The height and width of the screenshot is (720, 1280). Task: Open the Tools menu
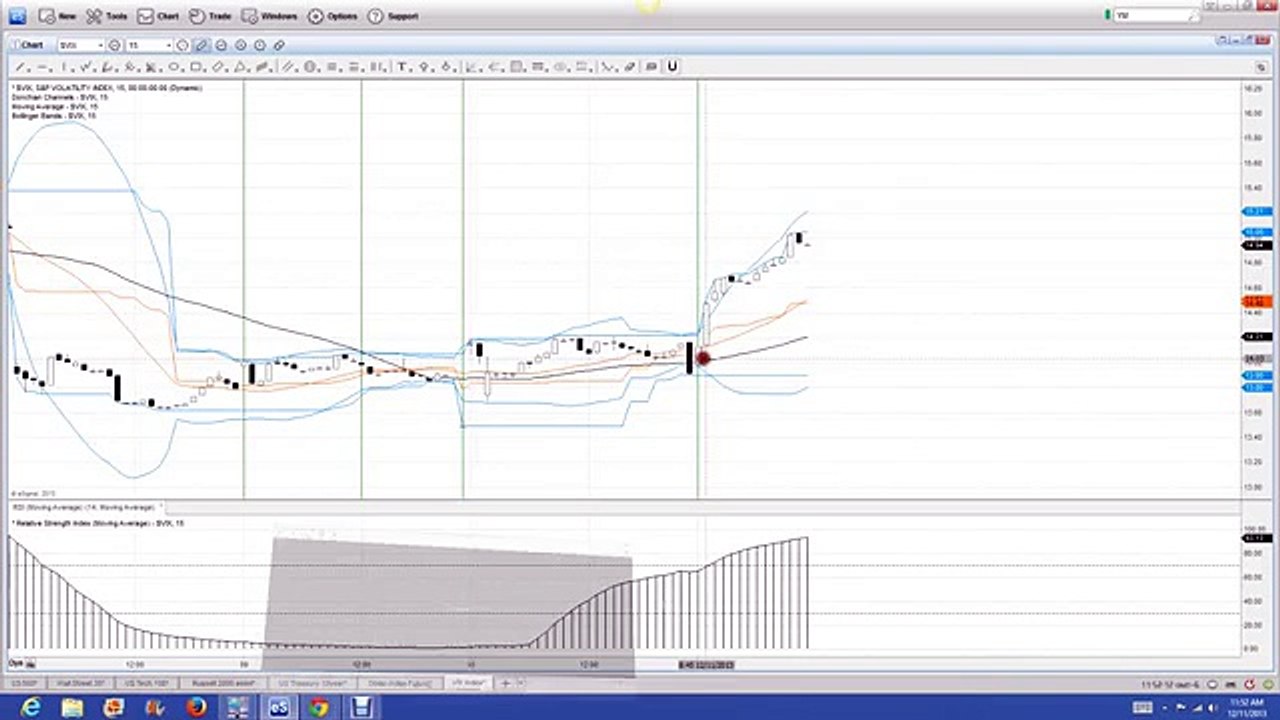click(x=106, y=16)
